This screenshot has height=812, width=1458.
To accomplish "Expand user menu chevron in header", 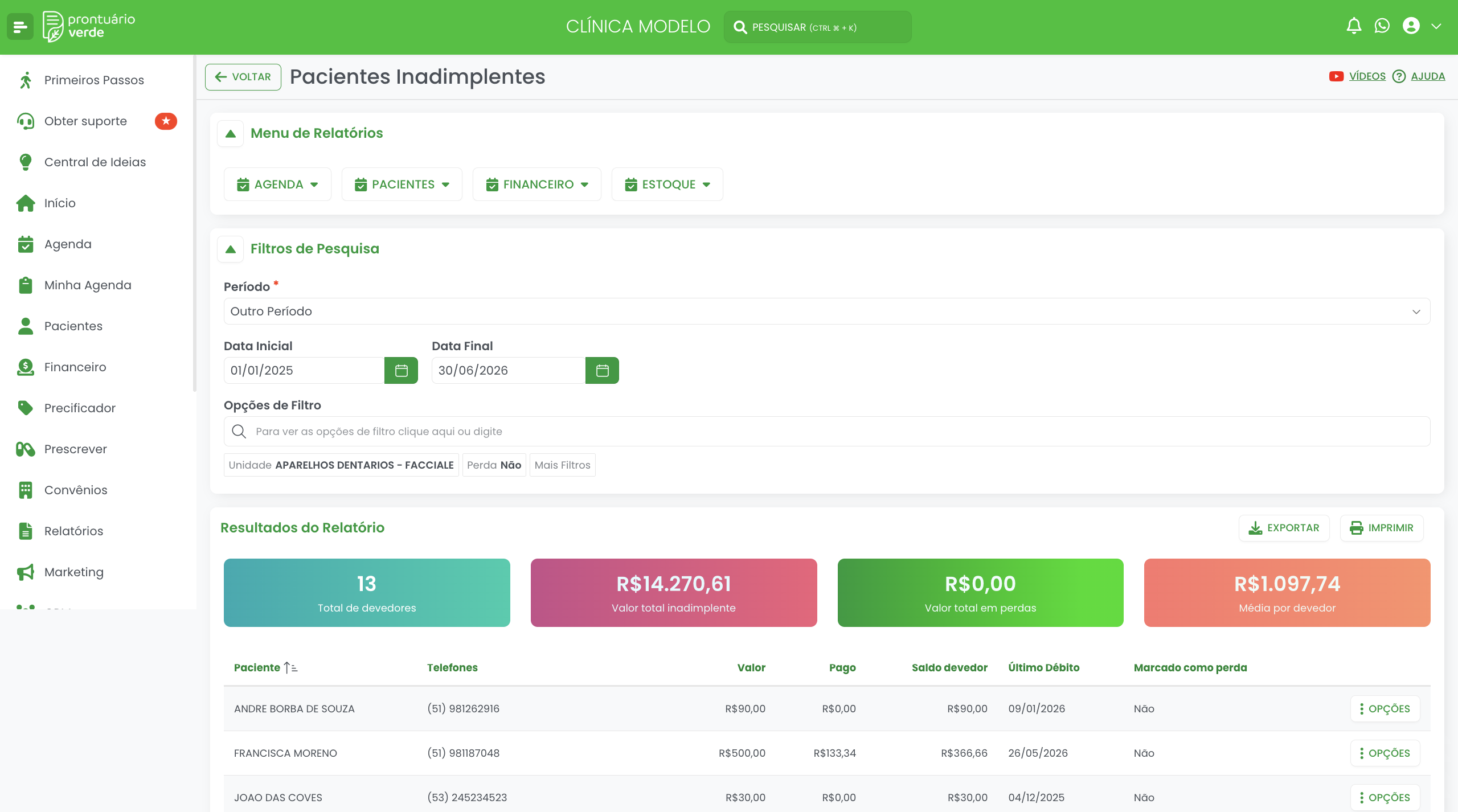I will click(x=1436, y=26).
